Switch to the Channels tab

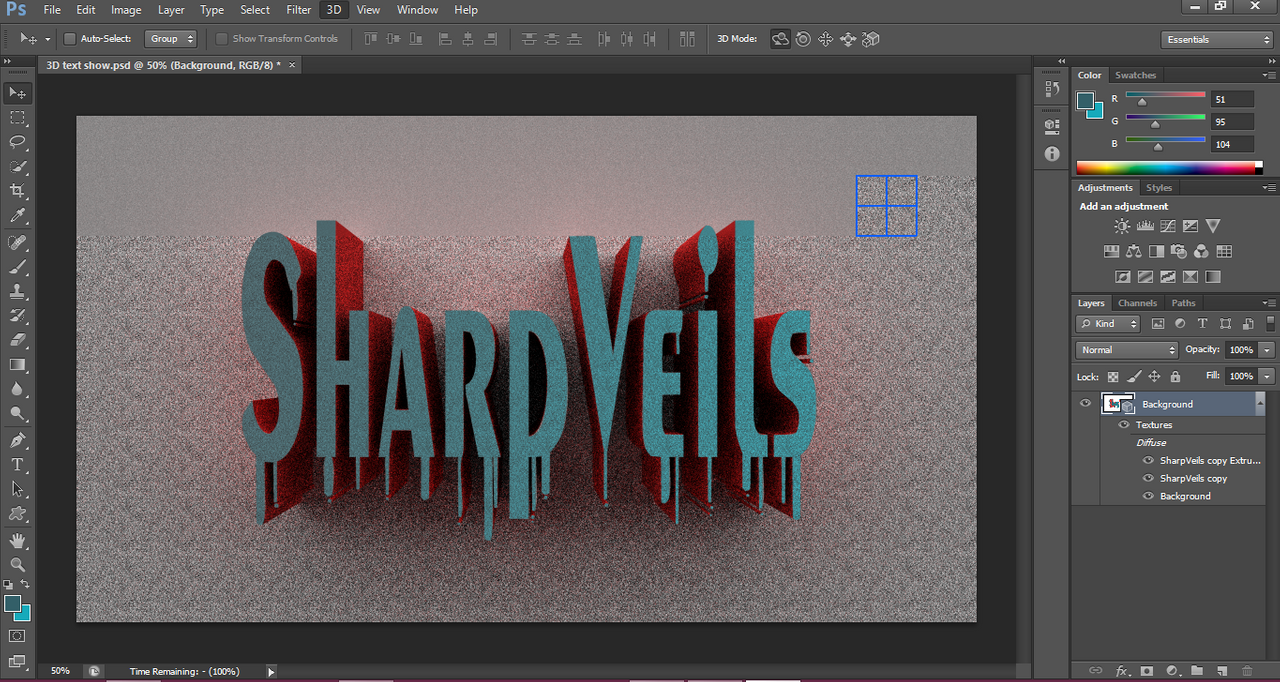[x=1137, y=303]
